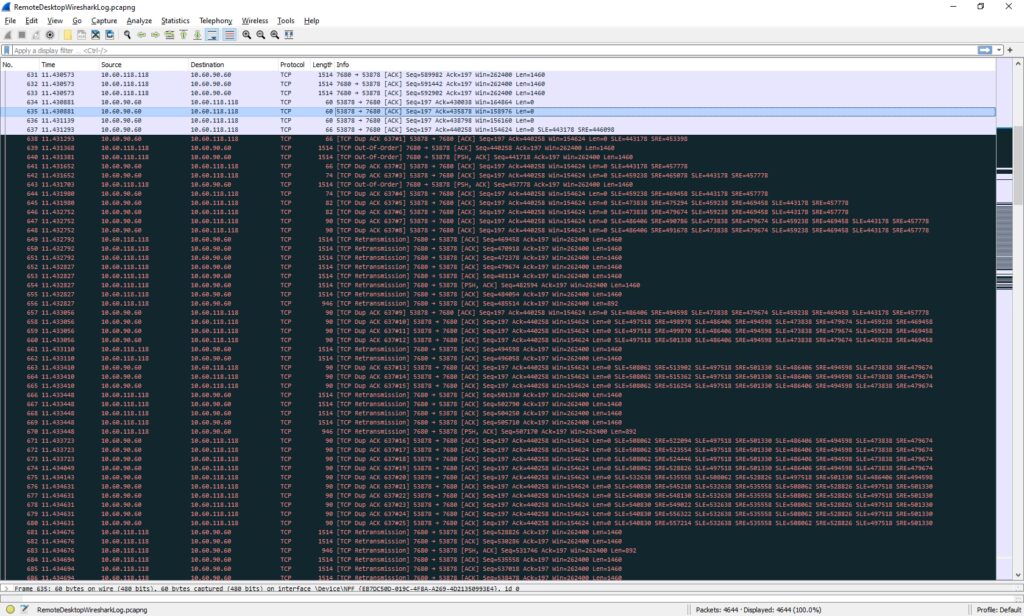Open capture options gear icon
Viewport: 1024px width, 616px height.
(x=50, y=35)
